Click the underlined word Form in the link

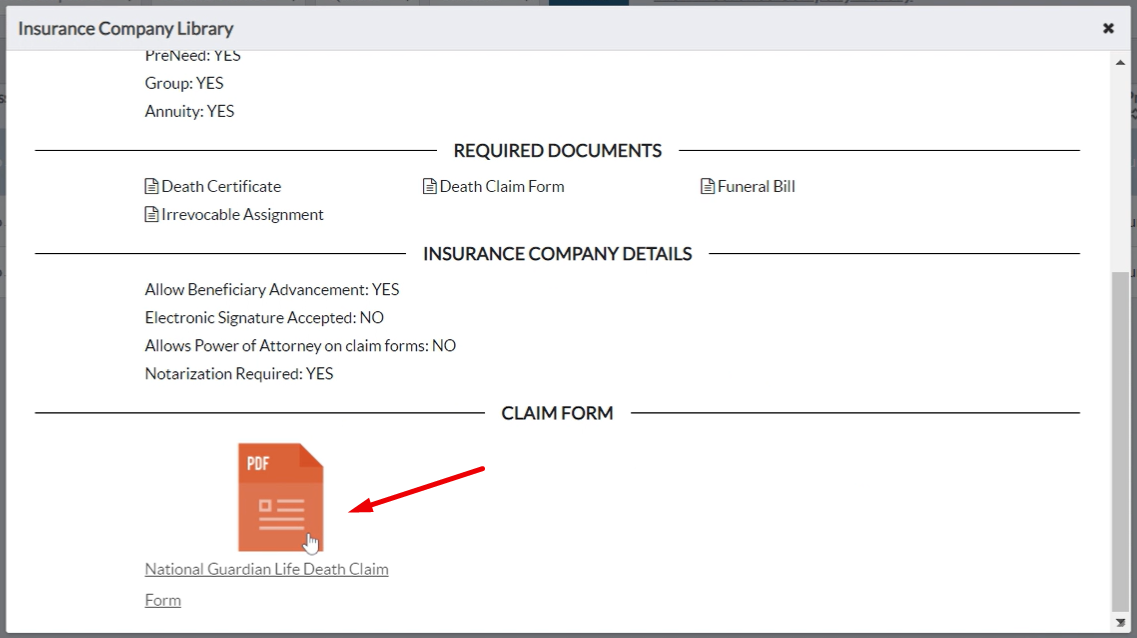point(162,599)
